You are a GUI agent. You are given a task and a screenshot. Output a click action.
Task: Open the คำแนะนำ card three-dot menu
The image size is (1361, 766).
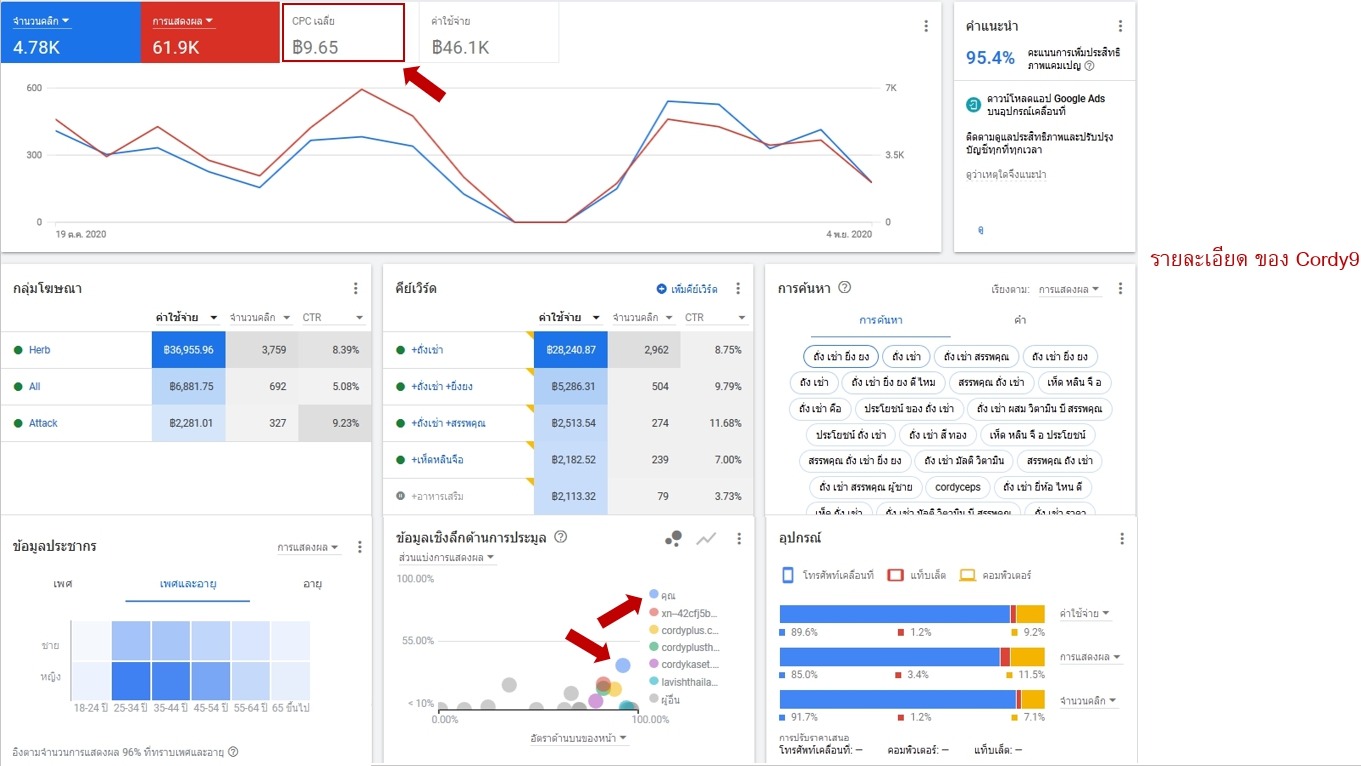pos(1120,27)
